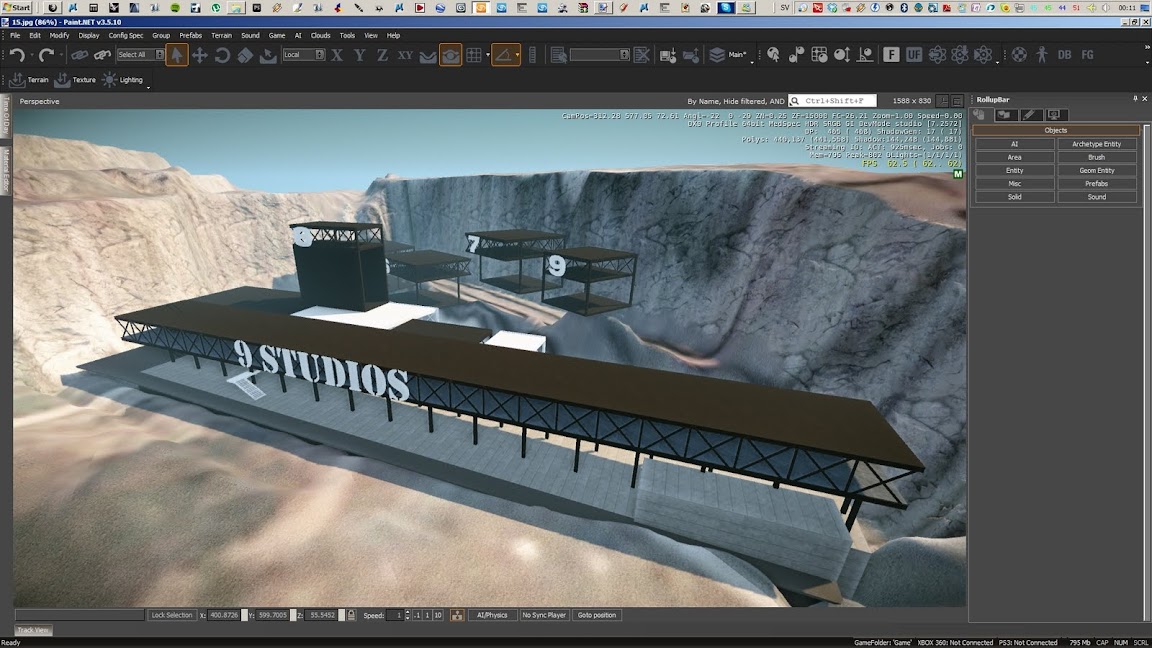1152x648 pixels.
Task: Click the Link Object chain icon
Action: [79, 55]
